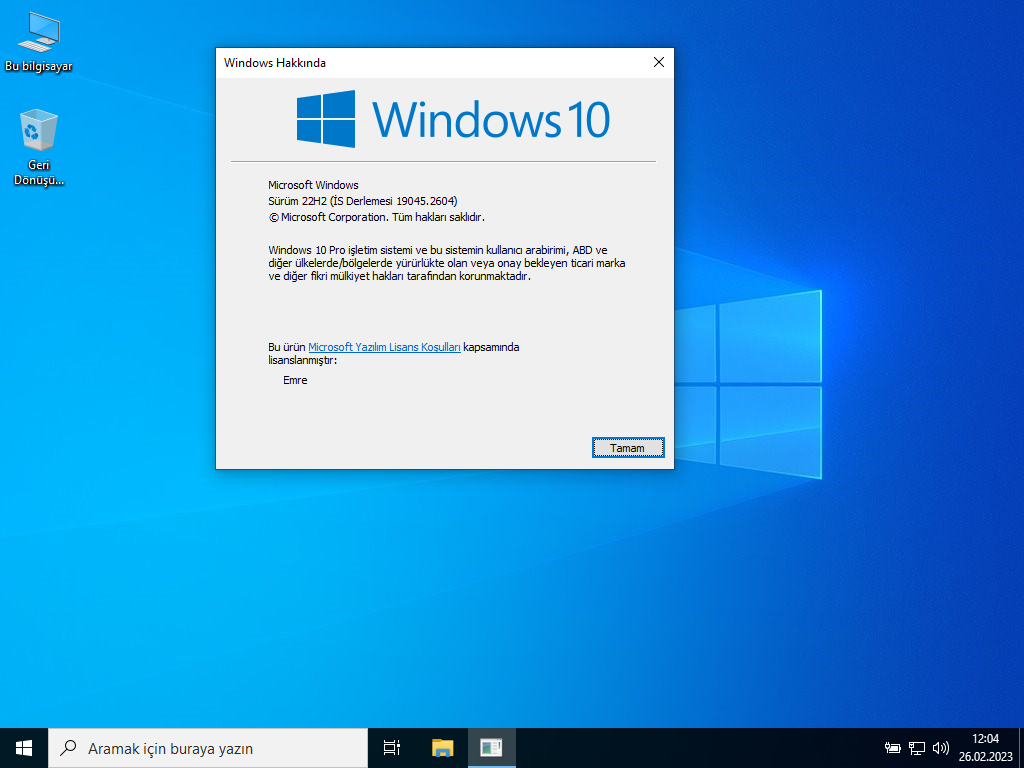Click the Tamam button
The image size is (1024, 768).
[x=628, y=448]
